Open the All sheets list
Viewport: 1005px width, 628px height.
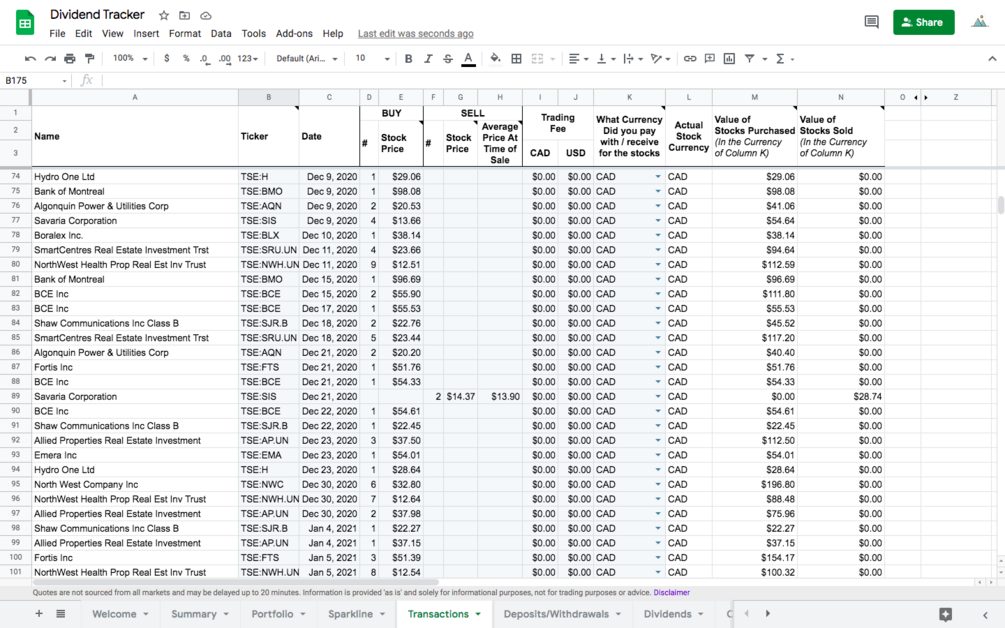click(x=60, y=613)
